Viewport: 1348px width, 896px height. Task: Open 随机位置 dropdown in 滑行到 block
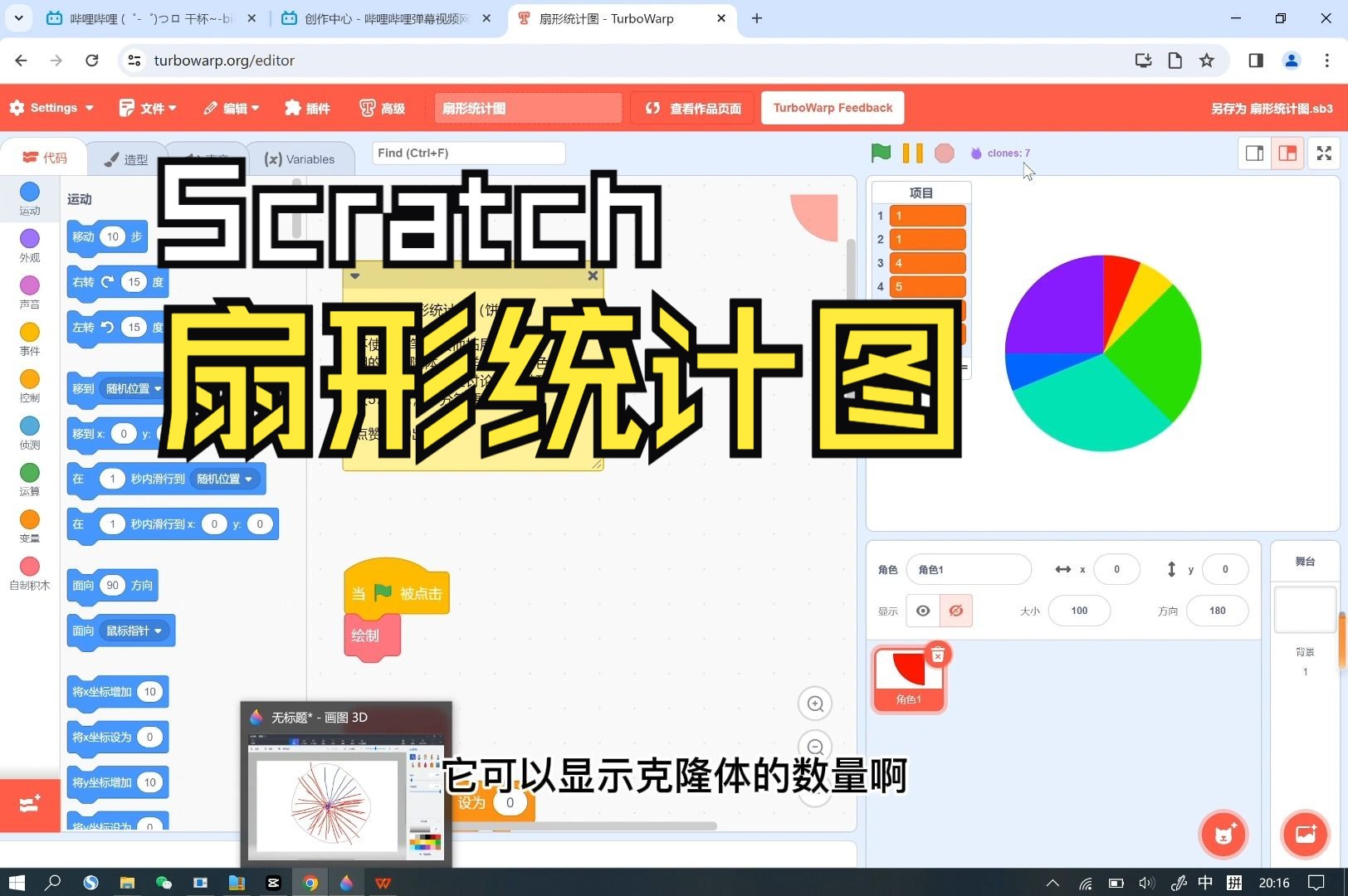(x=224, y=479)
